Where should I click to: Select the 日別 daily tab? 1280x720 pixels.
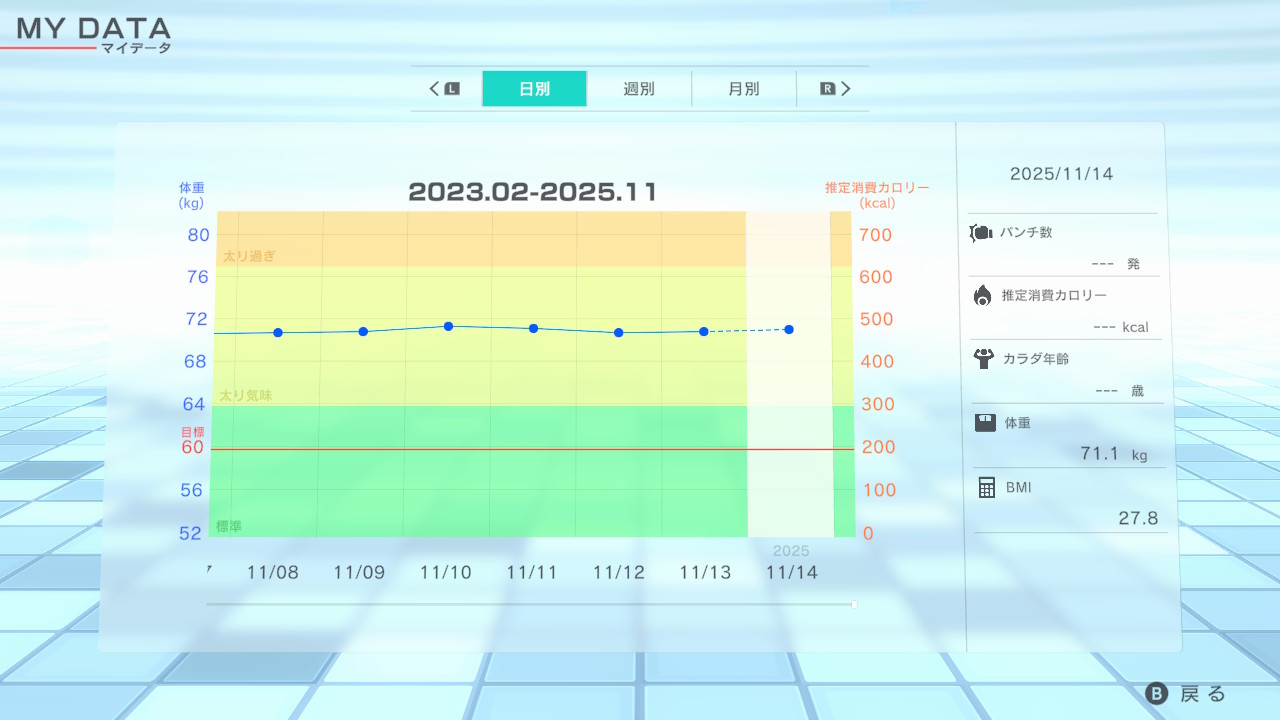(x=534, y=89)
